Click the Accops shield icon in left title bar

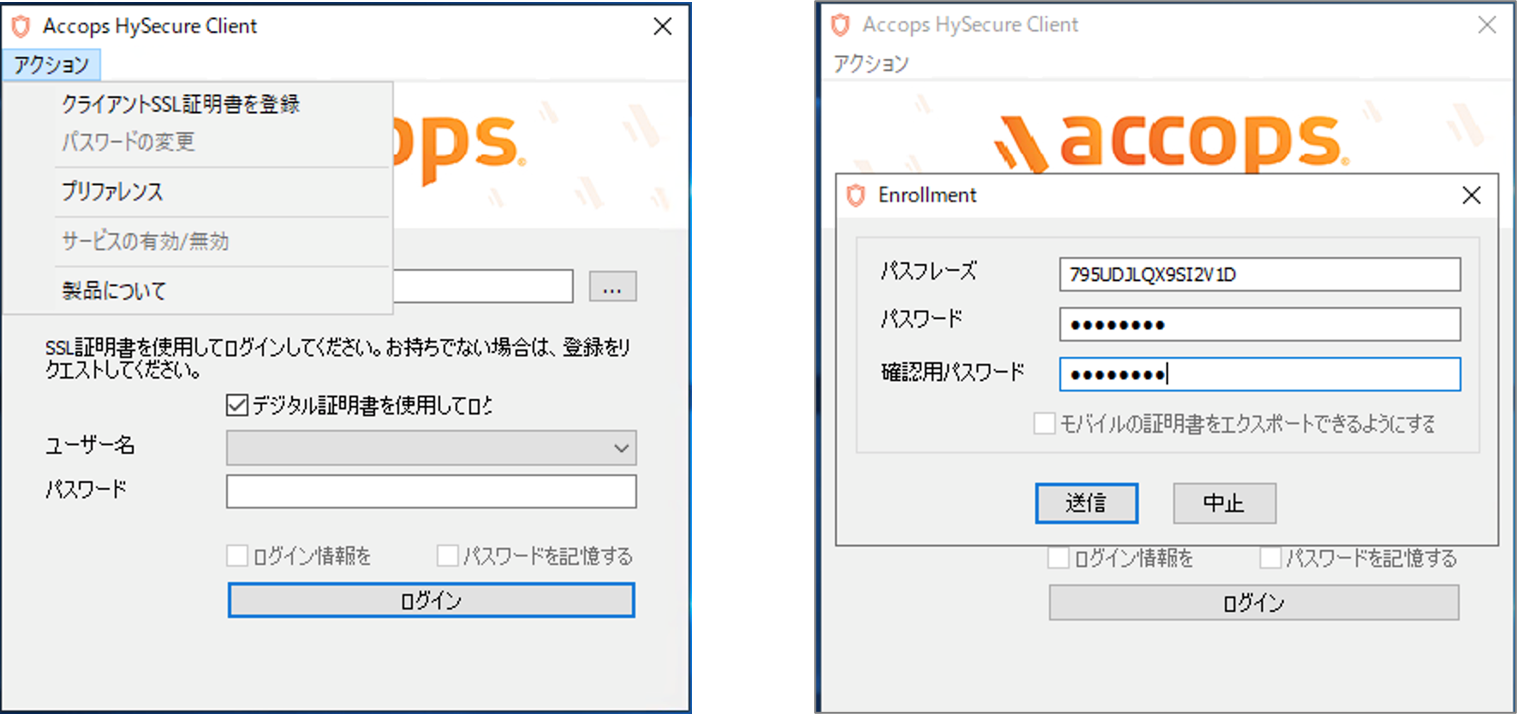[x=21, y=26]
